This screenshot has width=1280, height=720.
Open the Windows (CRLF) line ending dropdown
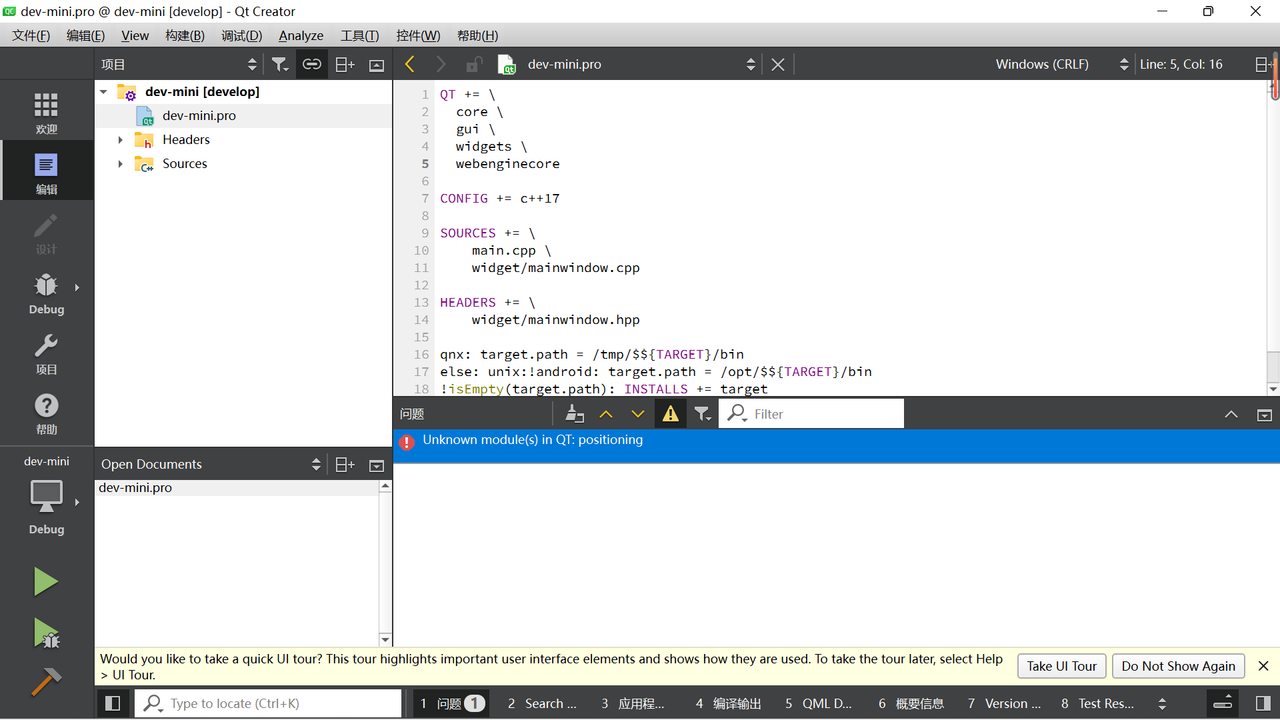pyautogui.click(x=1061, y=64)
